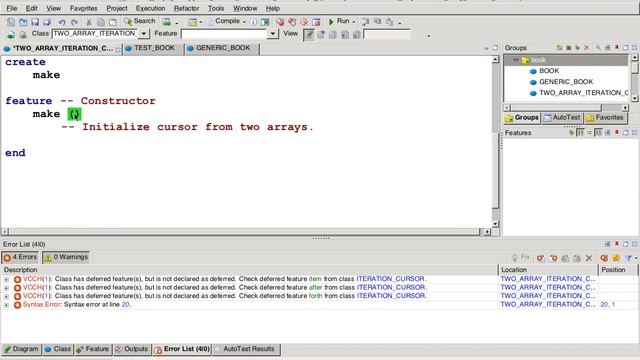
Task: Expand the VCCH forth error row
Action: click(6, 296)
